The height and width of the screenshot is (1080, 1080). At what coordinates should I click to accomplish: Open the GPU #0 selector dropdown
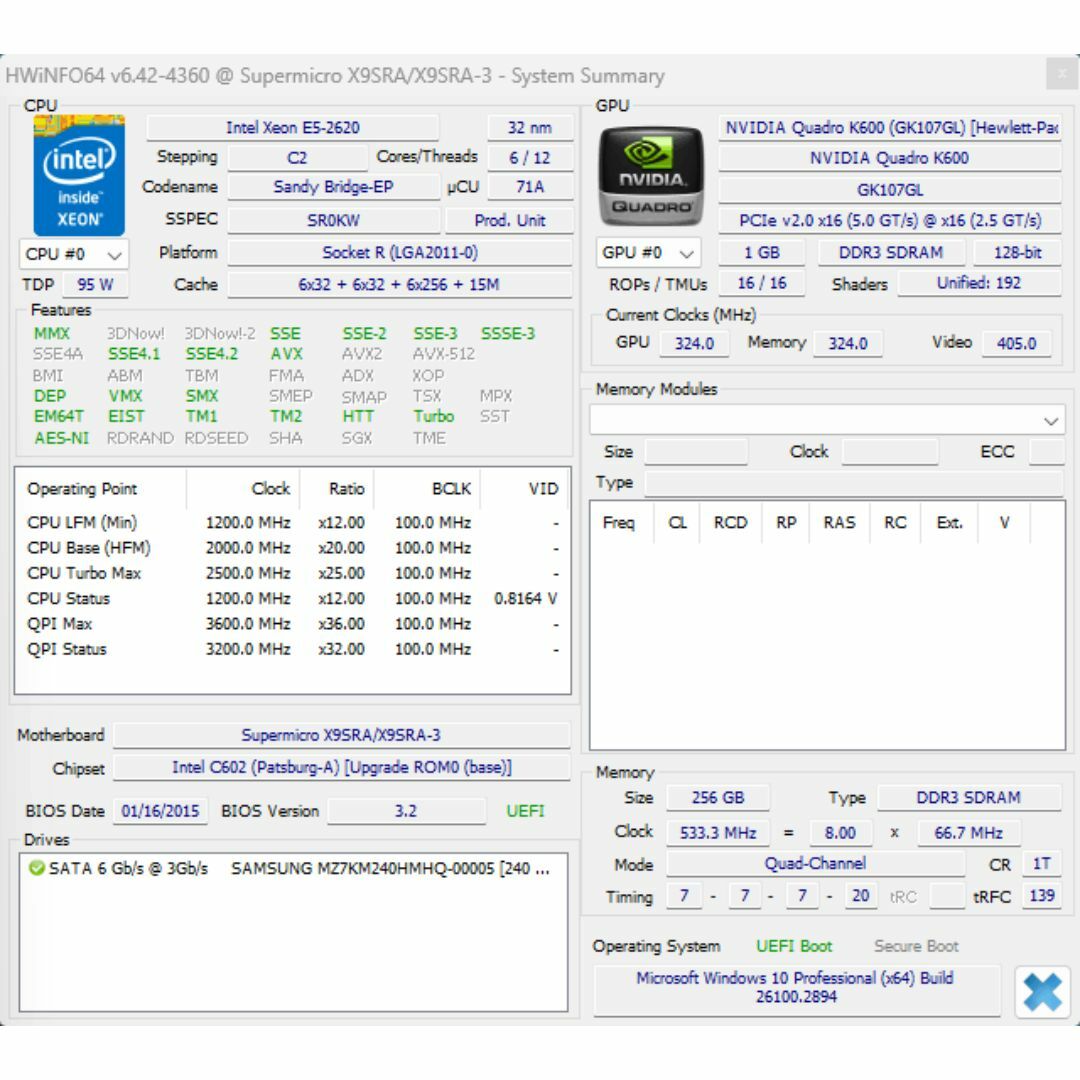[x=648, y=253]
